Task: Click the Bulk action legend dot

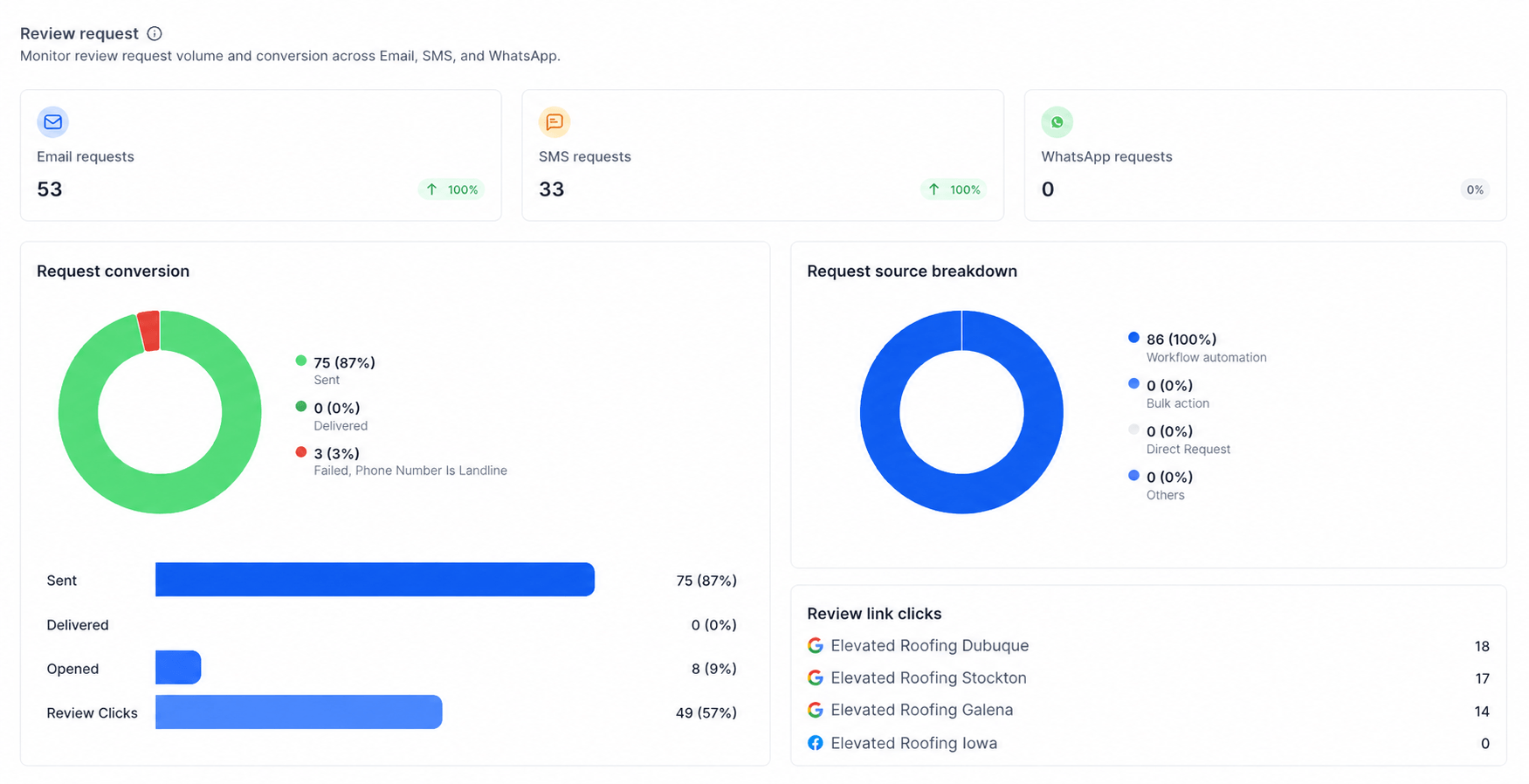Action: pos(1133,383)
